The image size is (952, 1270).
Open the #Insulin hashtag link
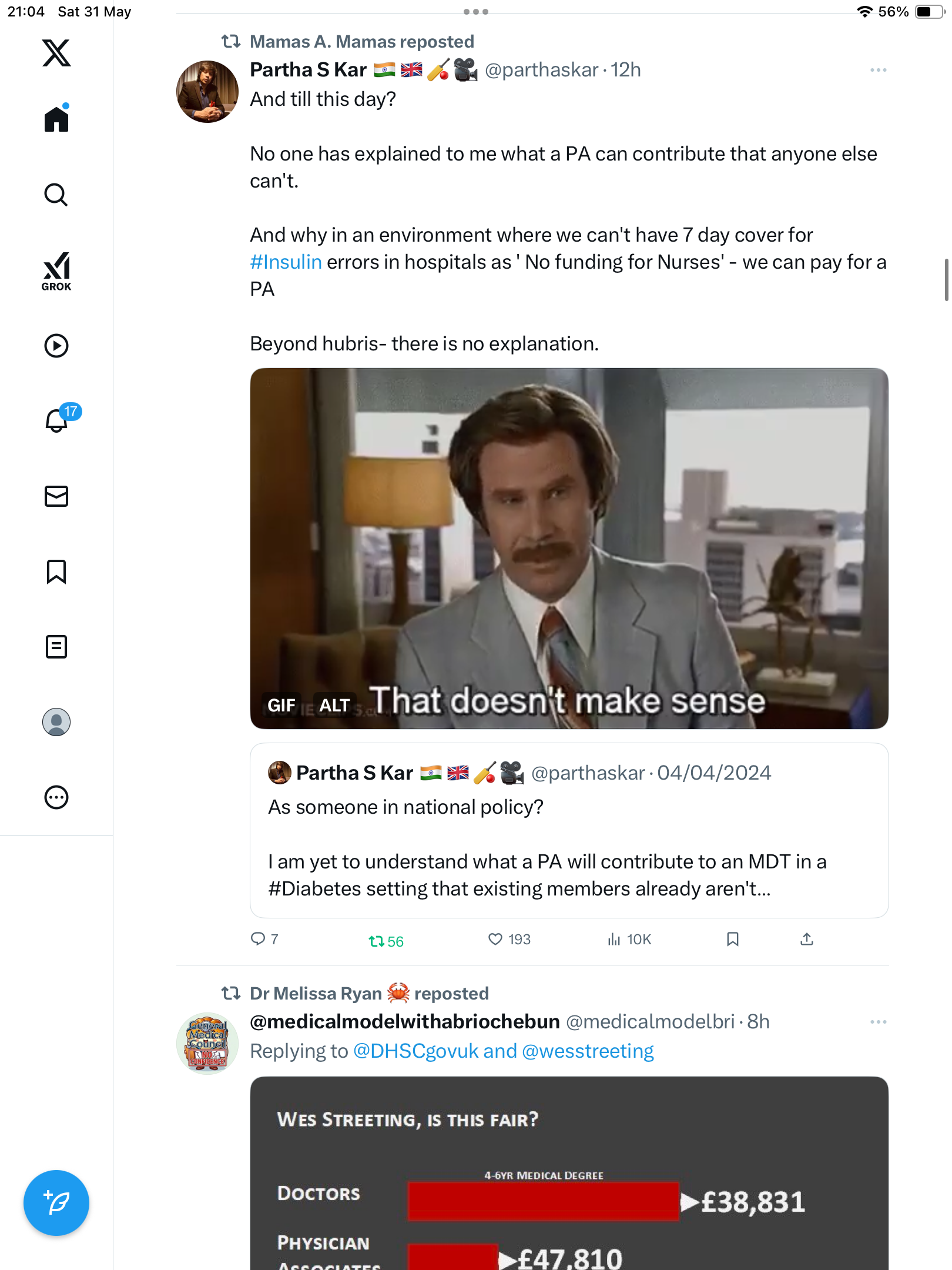[286, 262]
